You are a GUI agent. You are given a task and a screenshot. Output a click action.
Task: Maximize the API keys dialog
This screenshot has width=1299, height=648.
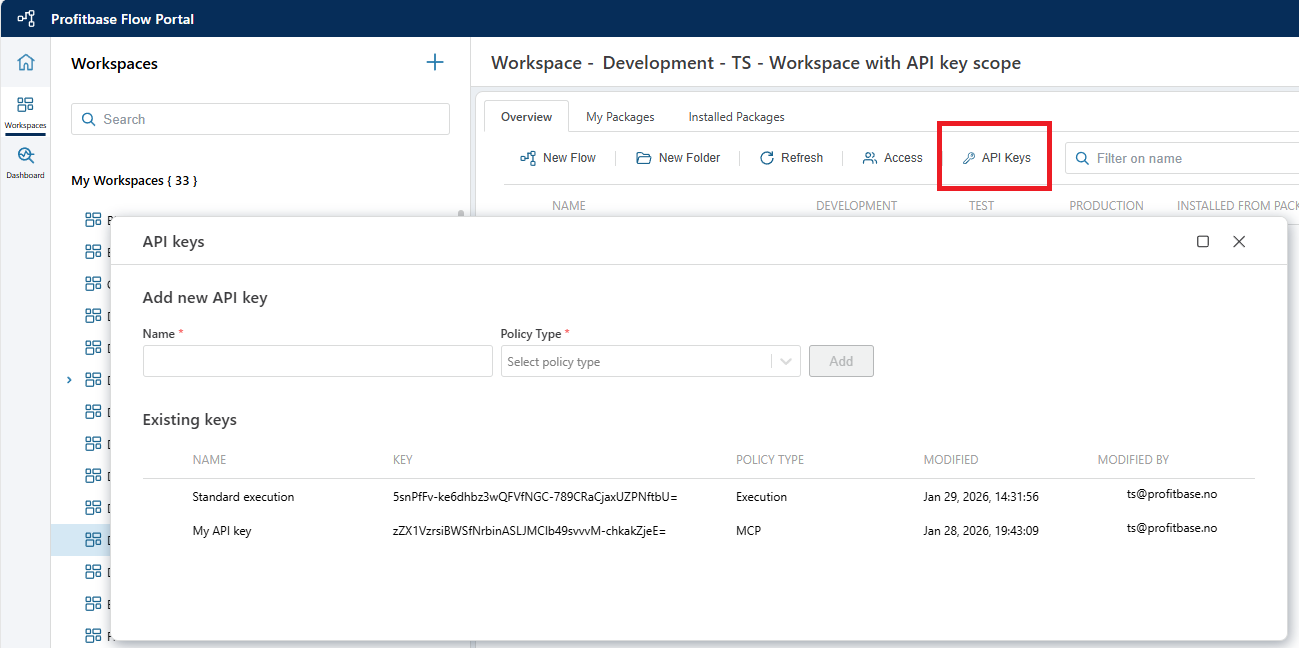coord(1203,242)
